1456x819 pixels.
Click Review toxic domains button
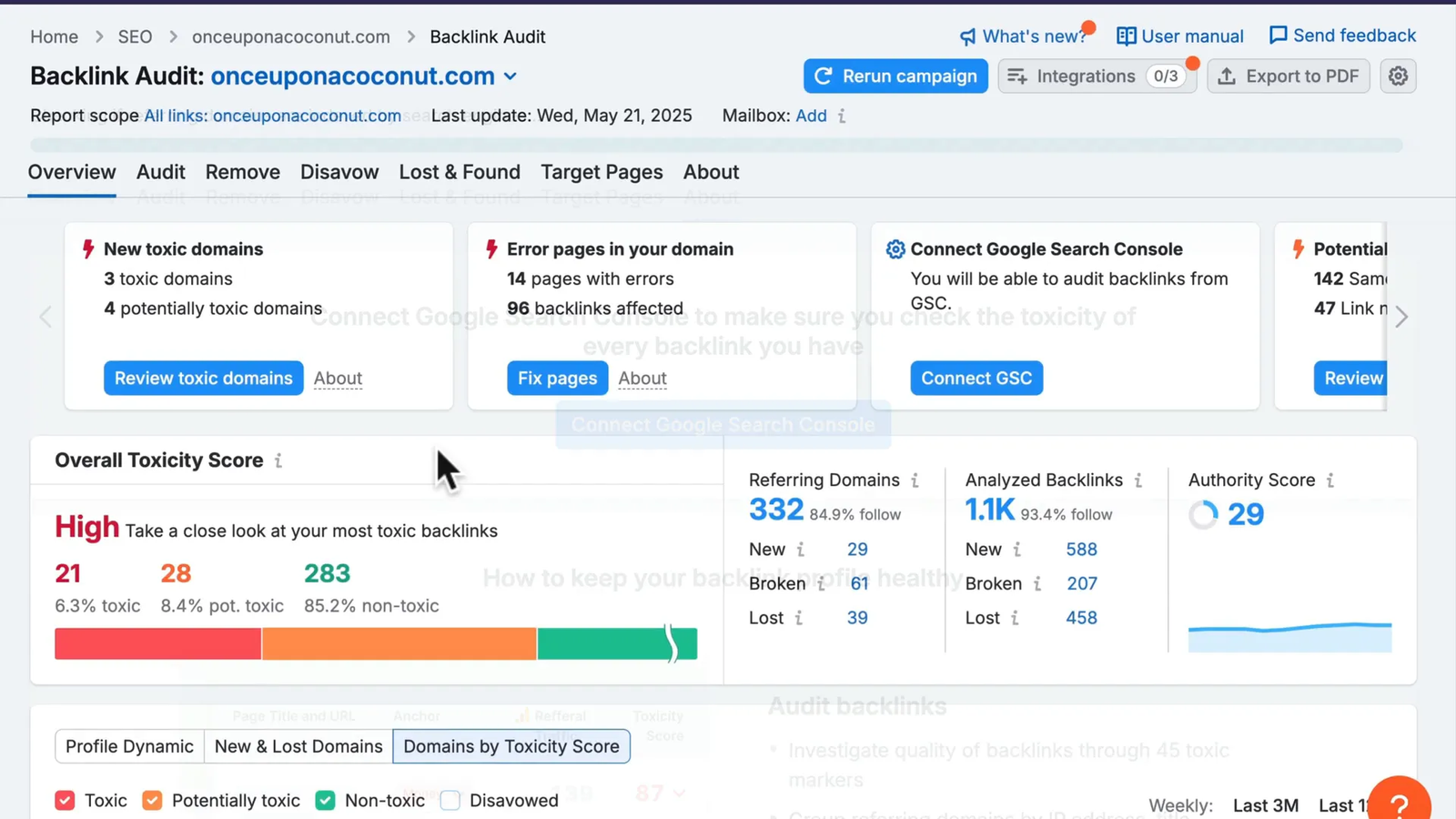pyautogui.click(x=204, y=379)
